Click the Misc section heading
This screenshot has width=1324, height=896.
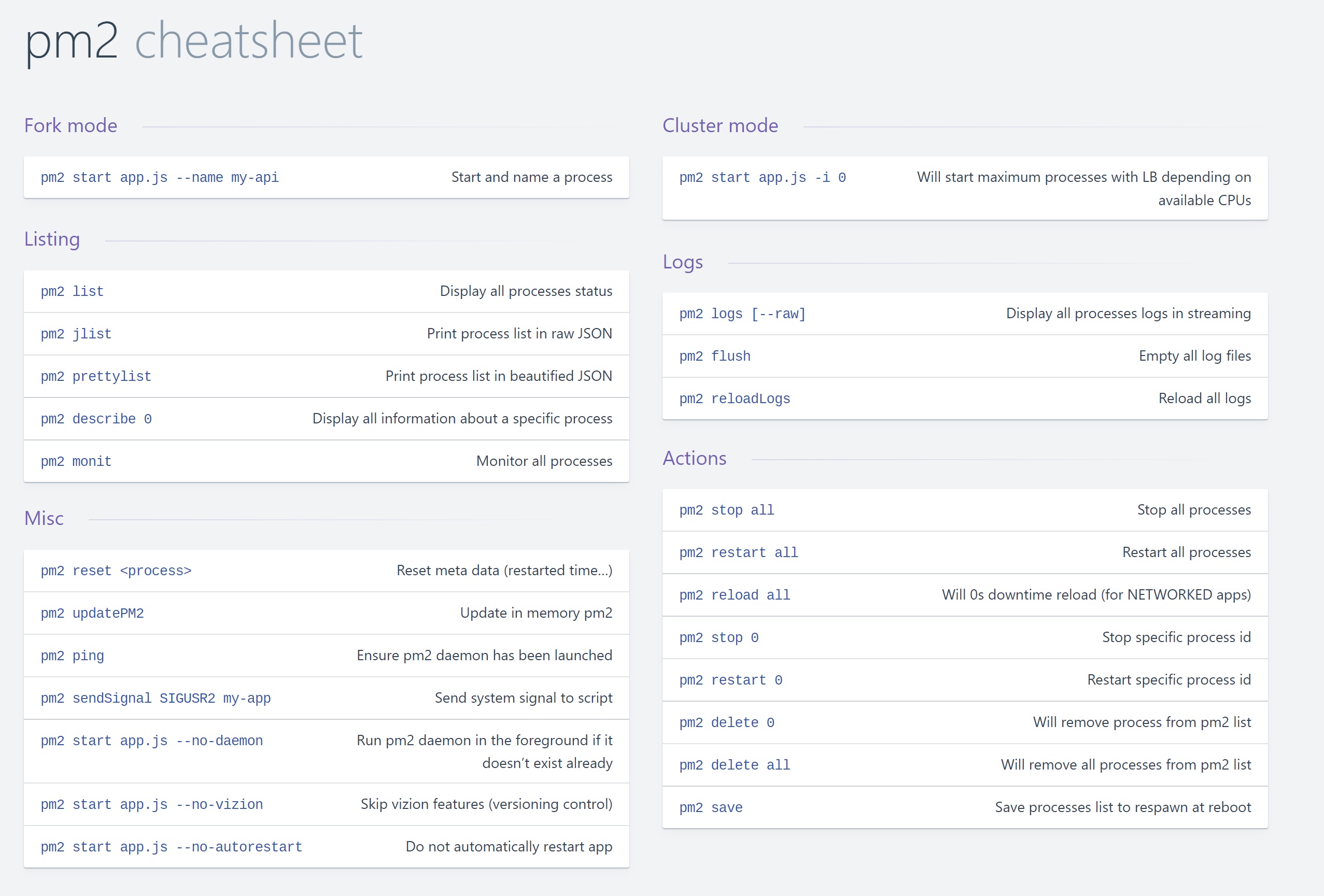tap(44, 518)
